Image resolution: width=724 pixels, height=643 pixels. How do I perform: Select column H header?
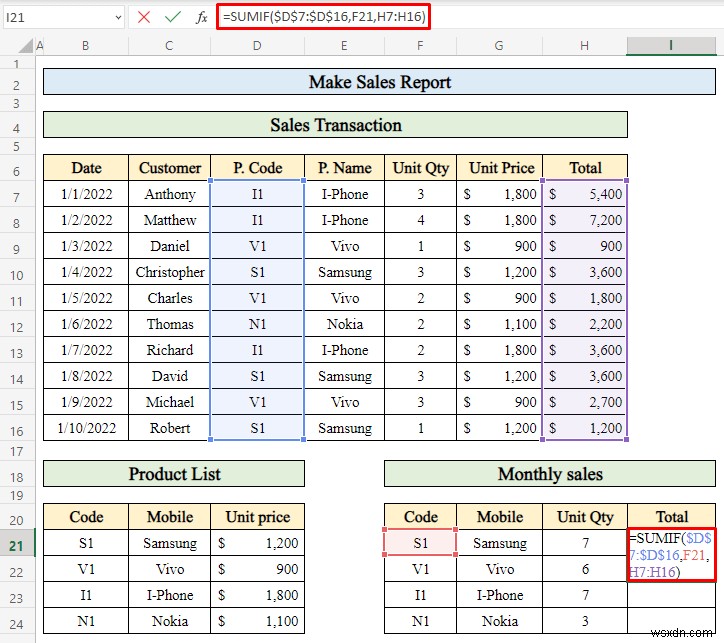click(x=584, y=46)
